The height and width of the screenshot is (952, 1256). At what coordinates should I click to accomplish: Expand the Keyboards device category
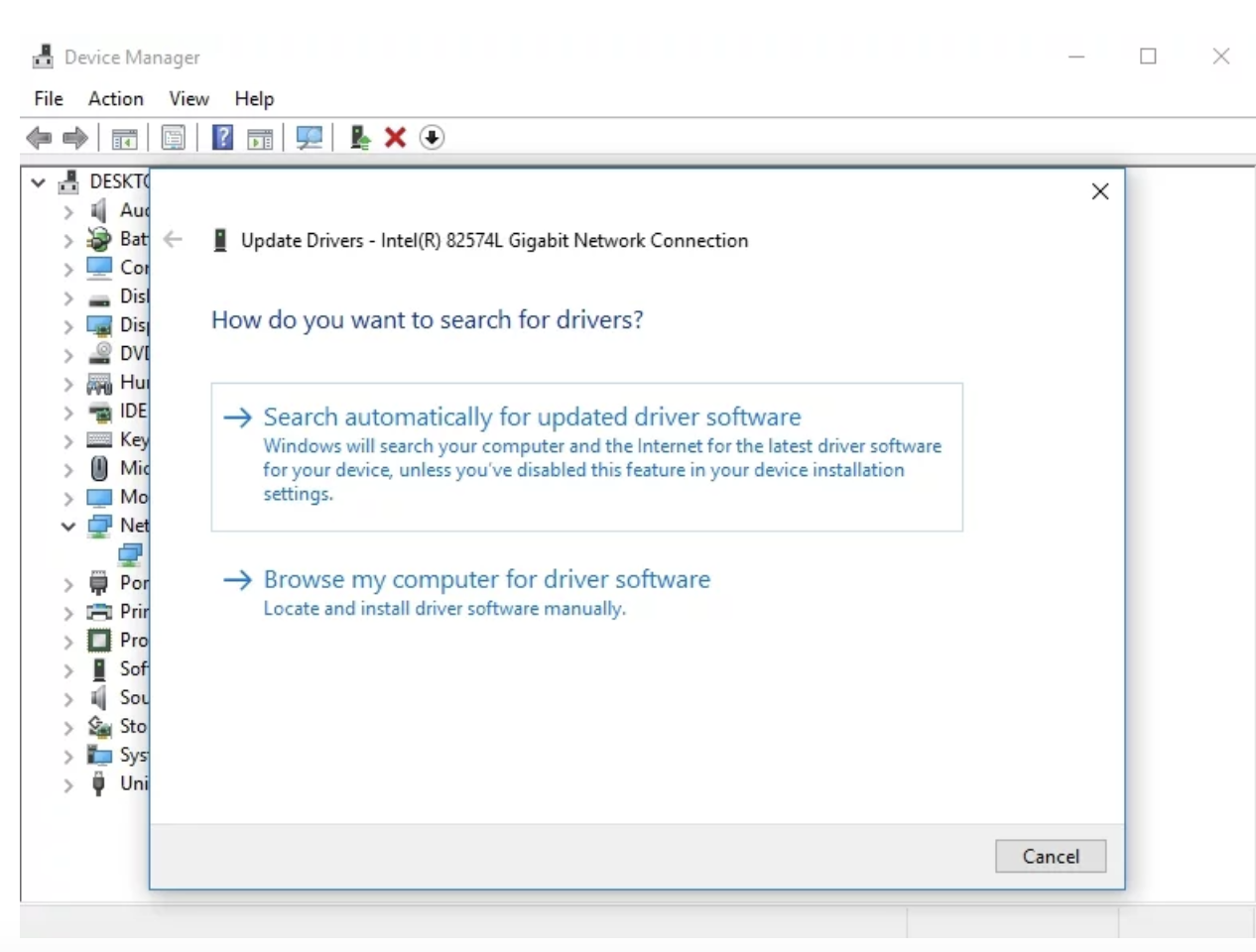click(x=67, y=439)
